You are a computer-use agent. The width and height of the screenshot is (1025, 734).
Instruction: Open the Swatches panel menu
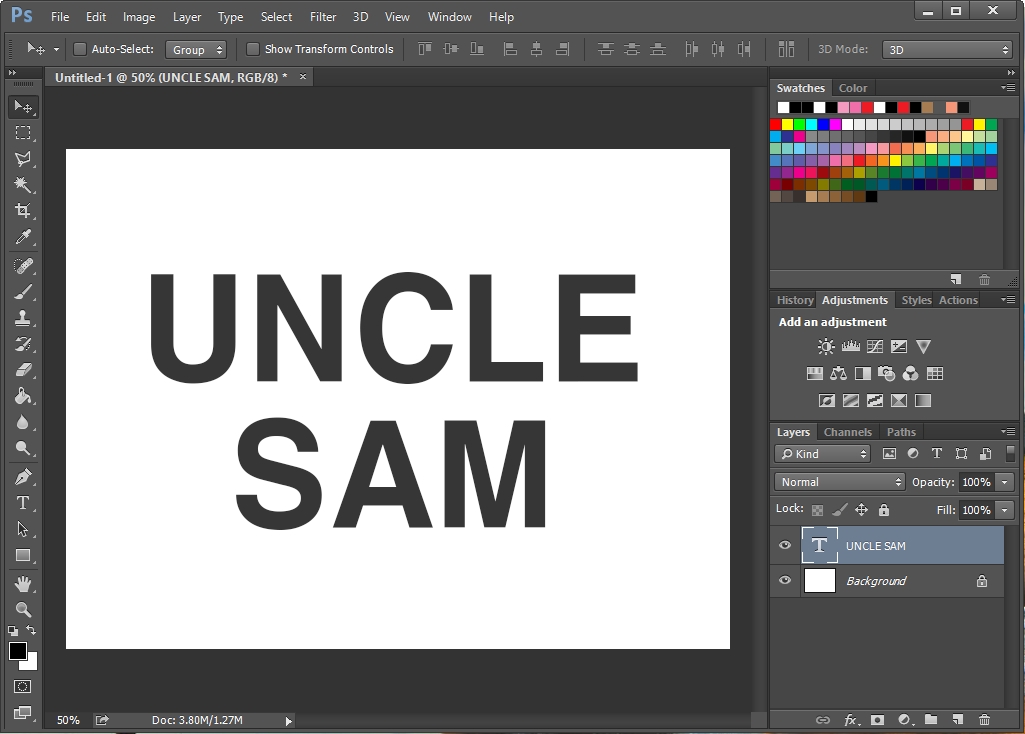[x=1007, y=88]
